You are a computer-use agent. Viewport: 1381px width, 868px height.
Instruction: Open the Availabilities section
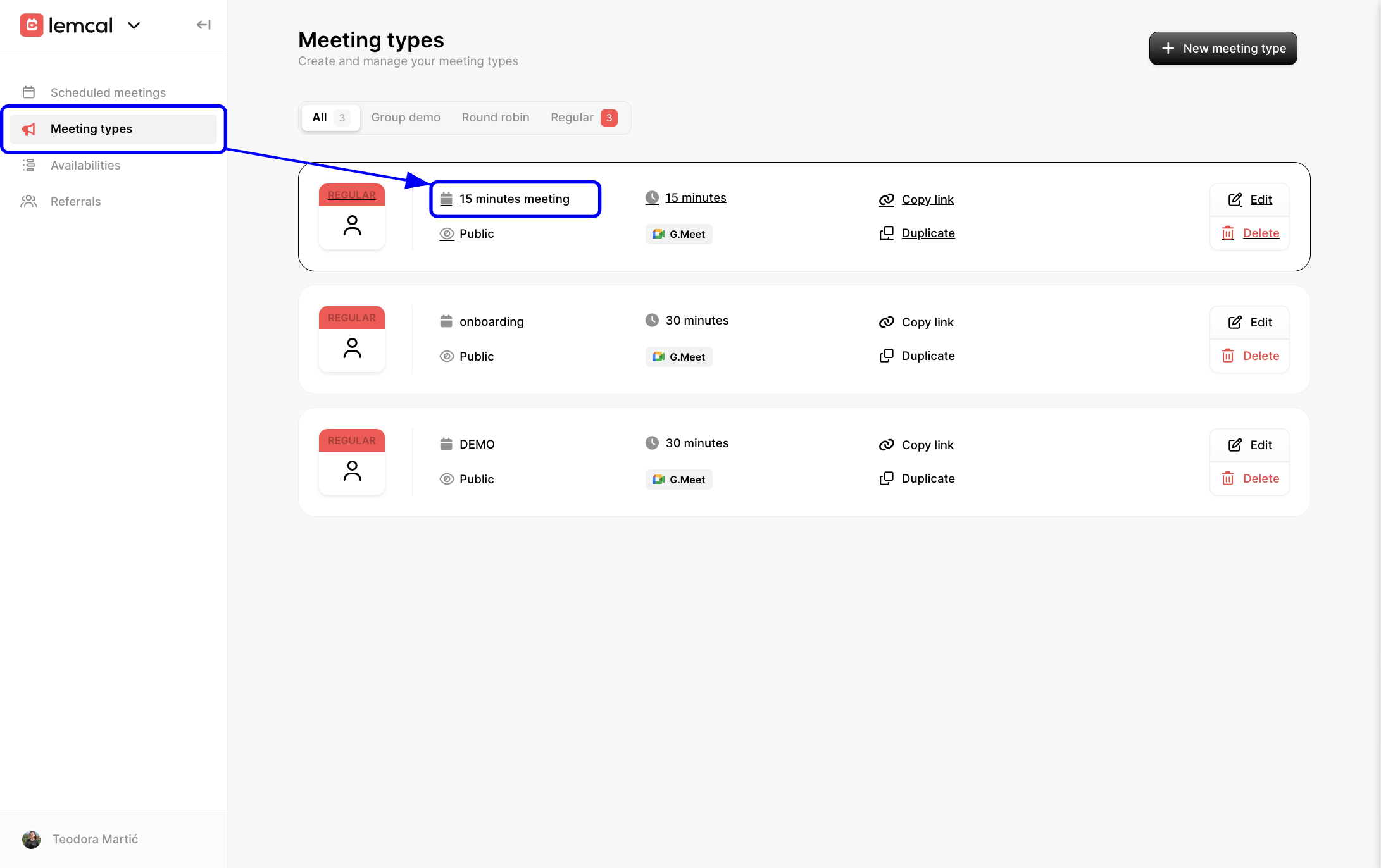[x=85, y=165]
